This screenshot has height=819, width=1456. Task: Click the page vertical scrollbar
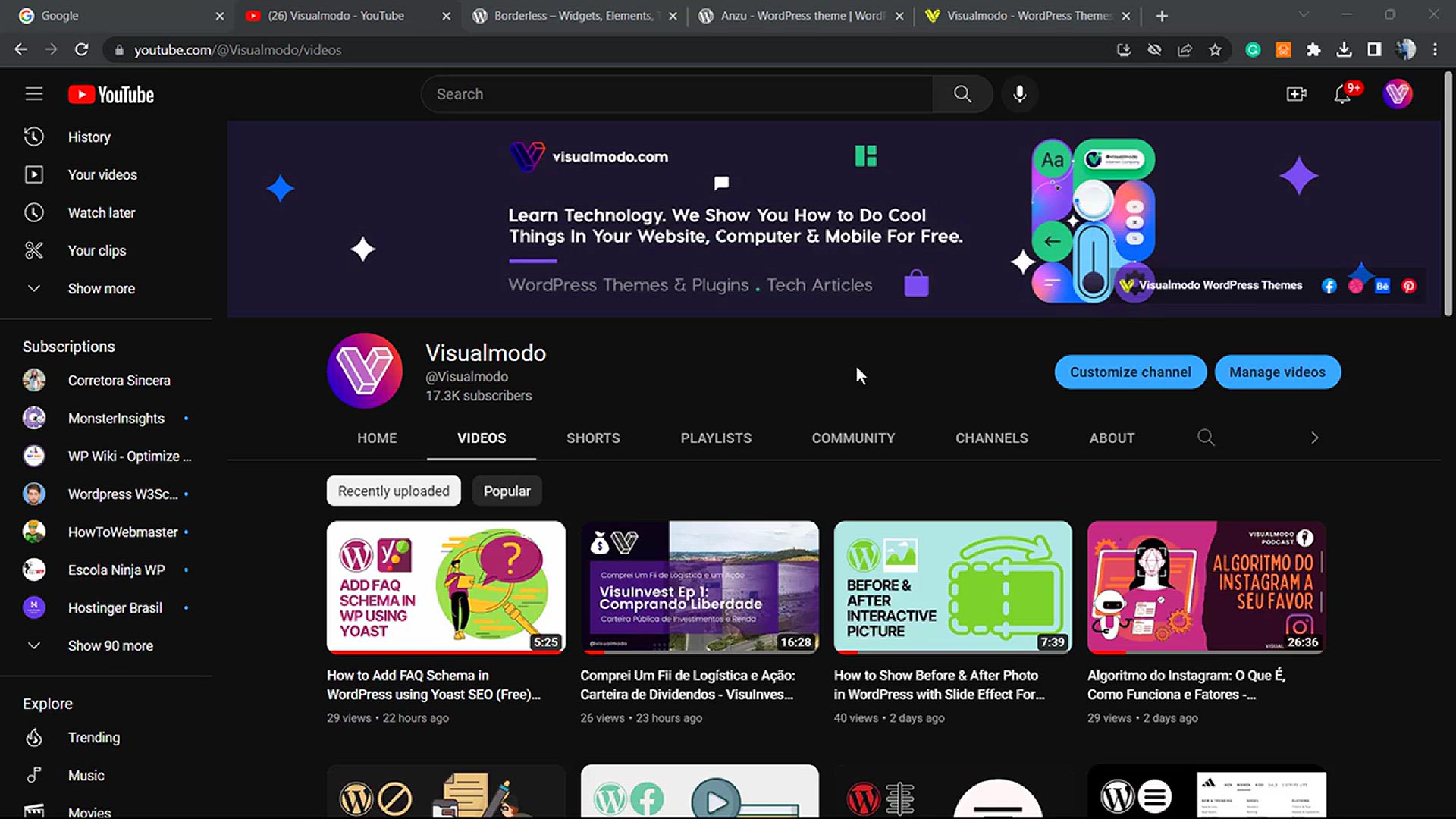1448,194
